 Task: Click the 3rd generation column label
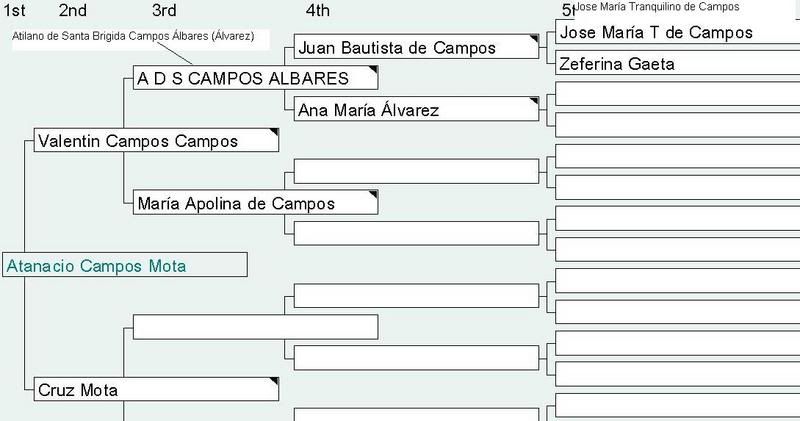point(165,11)
